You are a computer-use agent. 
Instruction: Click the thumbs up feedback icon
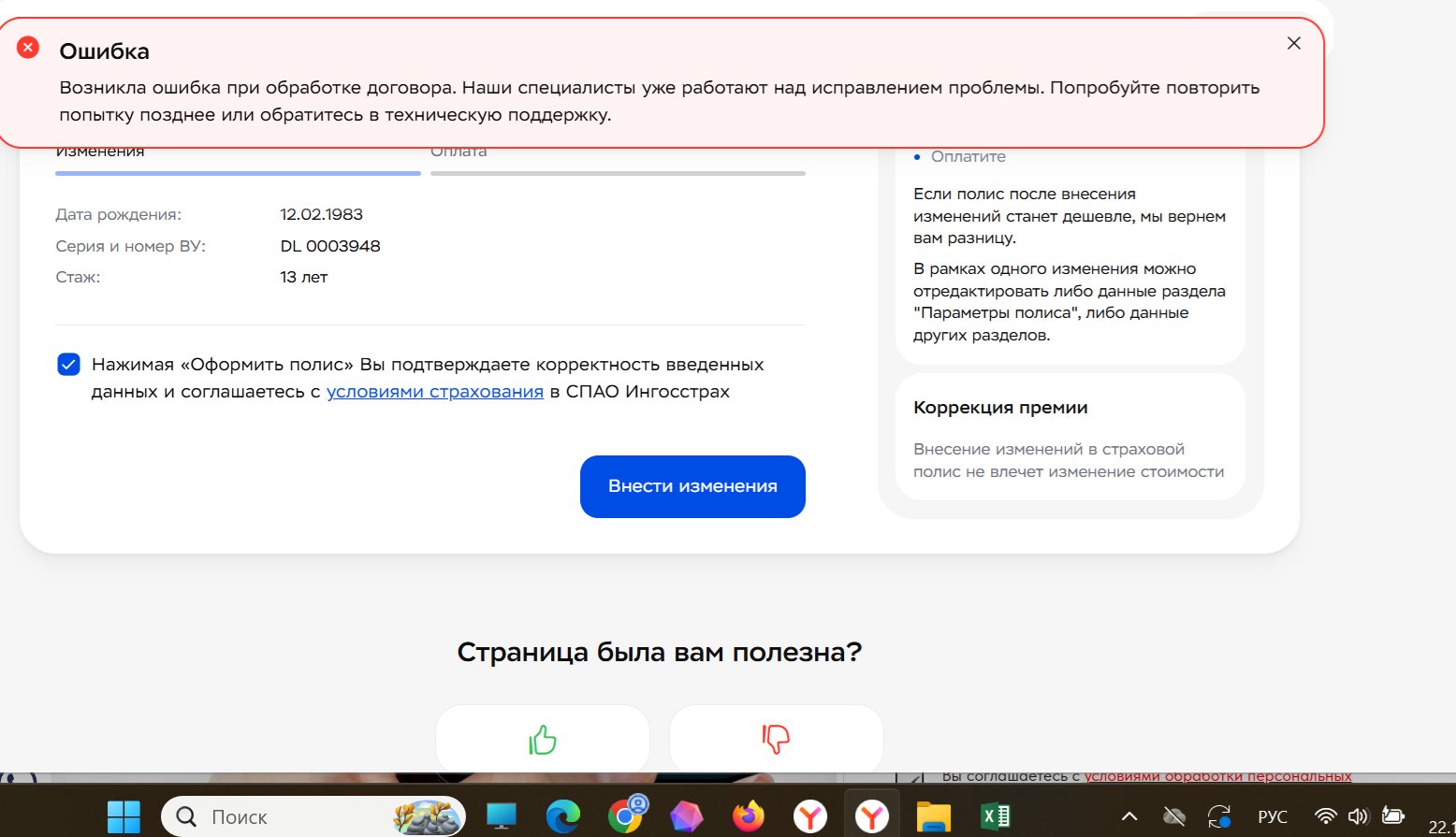pyautogui.click(x=543, y=740)
